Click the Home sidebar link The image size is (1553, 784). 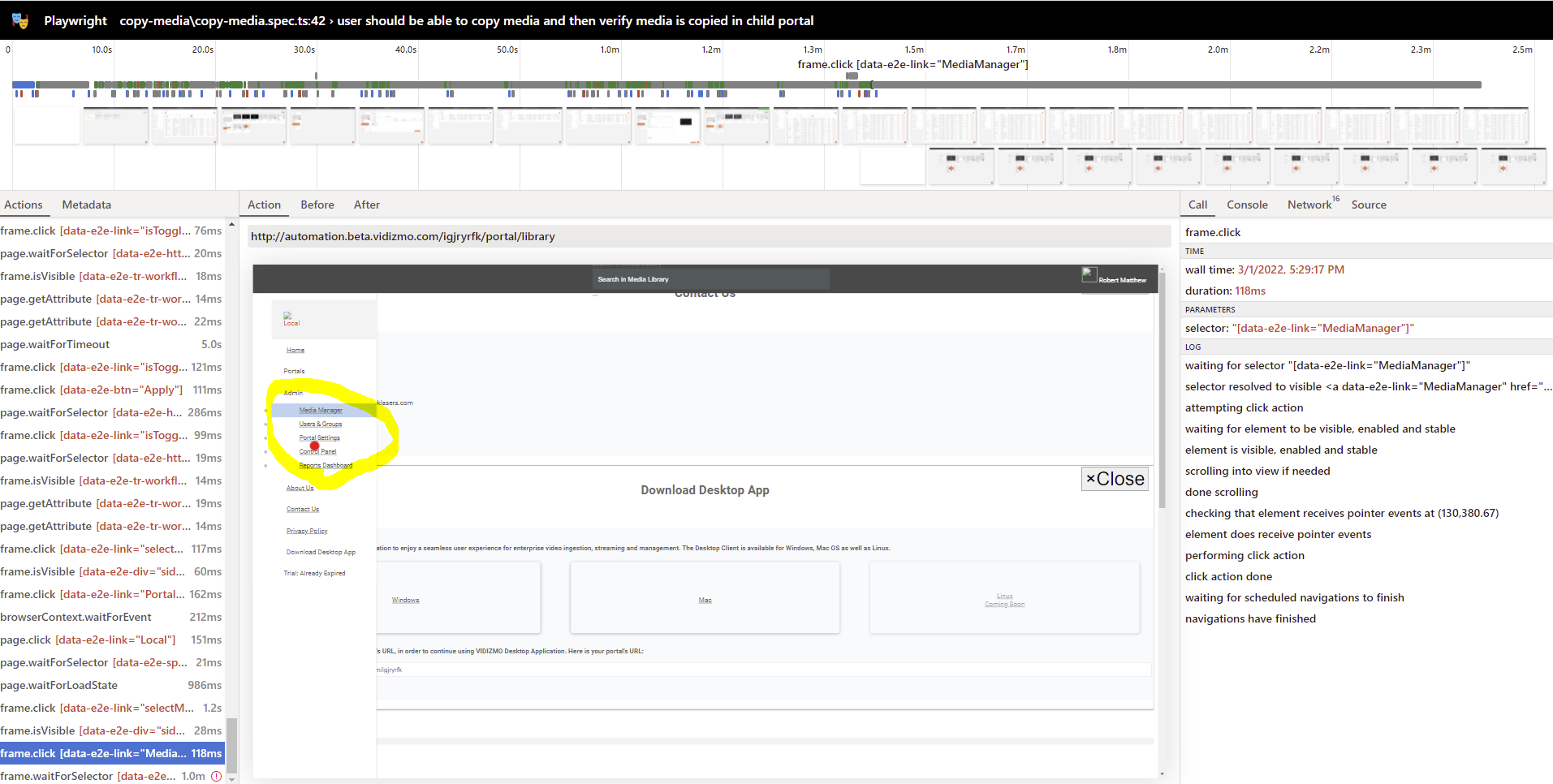click(x=296, y=350)
